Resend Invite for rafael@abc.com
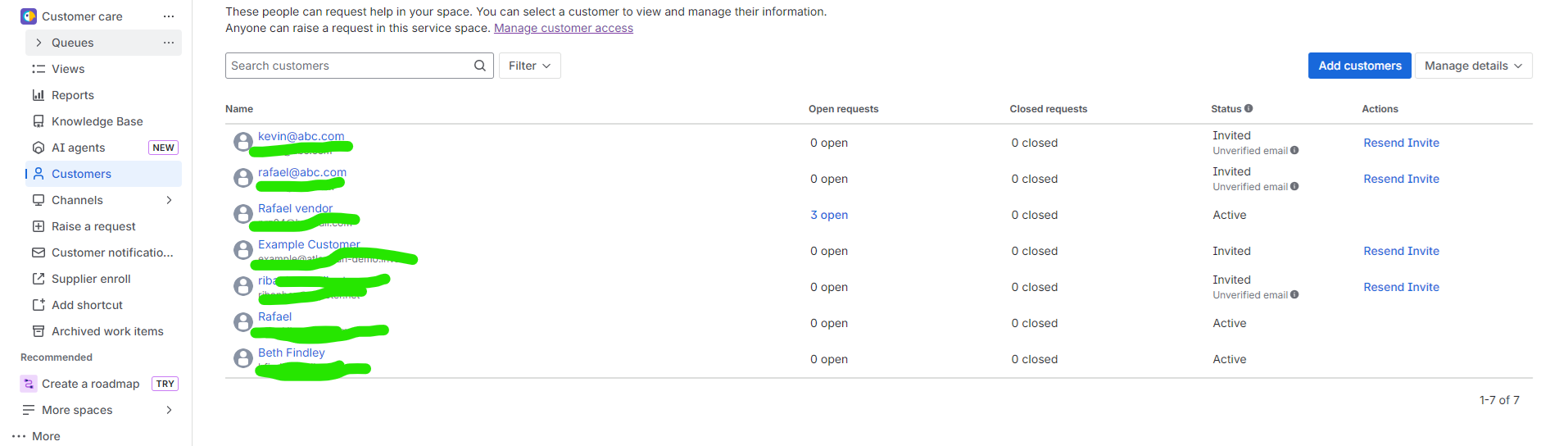The height and width of the screenshot is (446, 1568). tap(1401, 179)
